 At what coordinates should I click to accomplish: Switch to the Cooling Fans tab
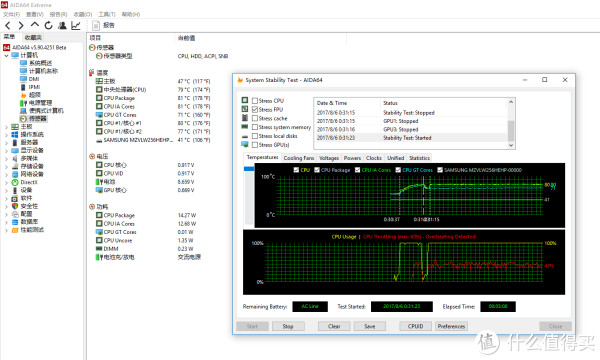pos(299,158)
